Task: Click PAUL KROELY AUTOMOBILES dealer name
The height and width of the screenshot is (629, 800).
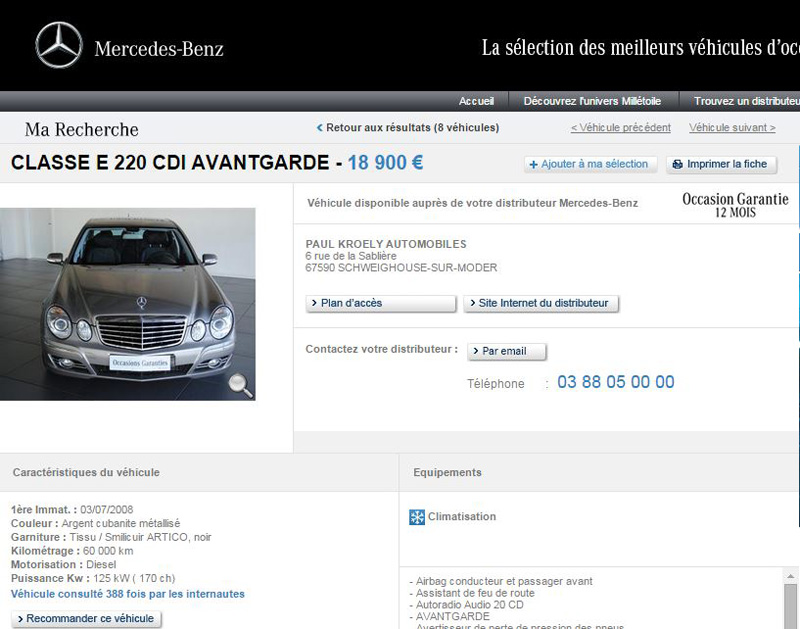Action: pos(386,244)
